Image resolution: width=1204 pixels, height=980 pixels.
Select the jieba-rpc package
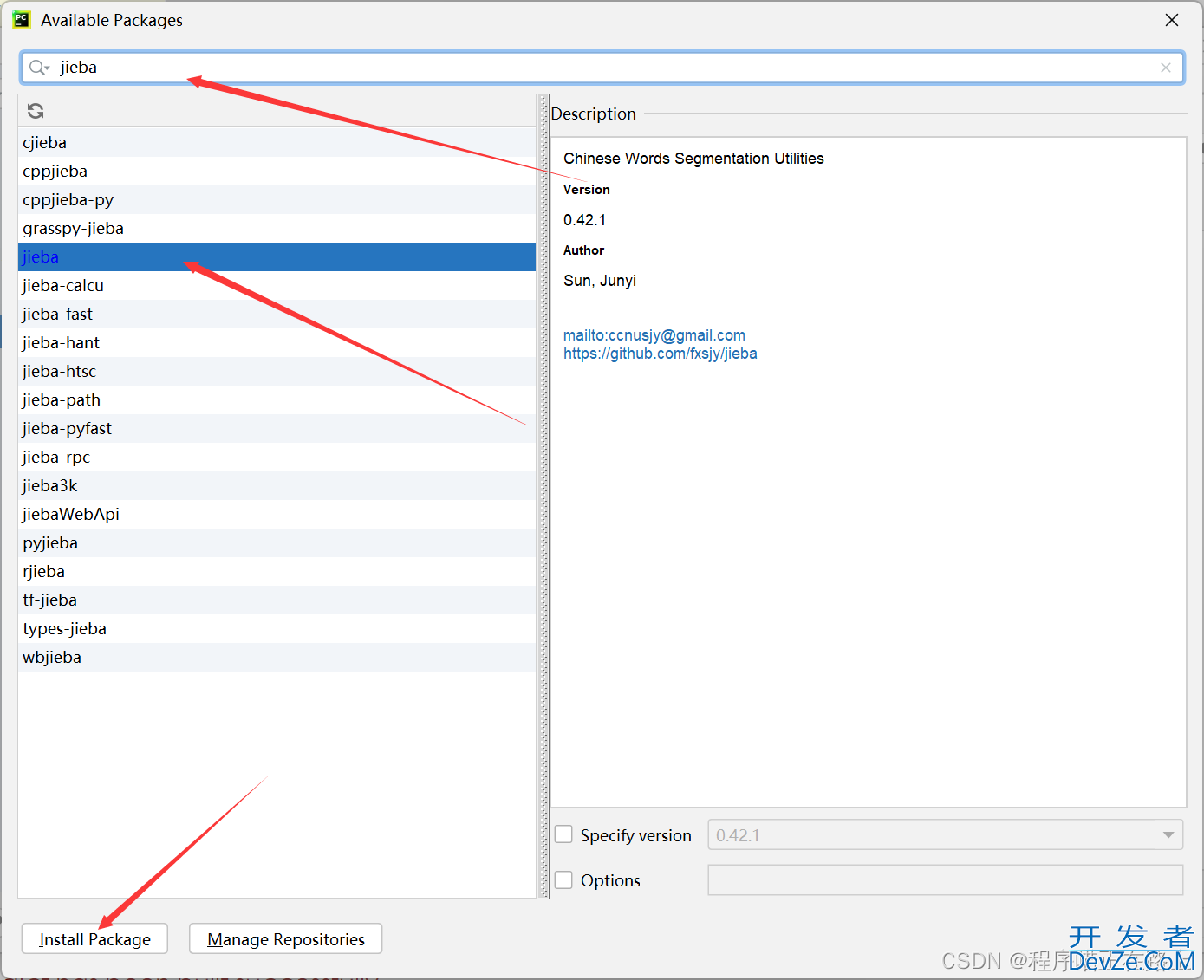277,457
